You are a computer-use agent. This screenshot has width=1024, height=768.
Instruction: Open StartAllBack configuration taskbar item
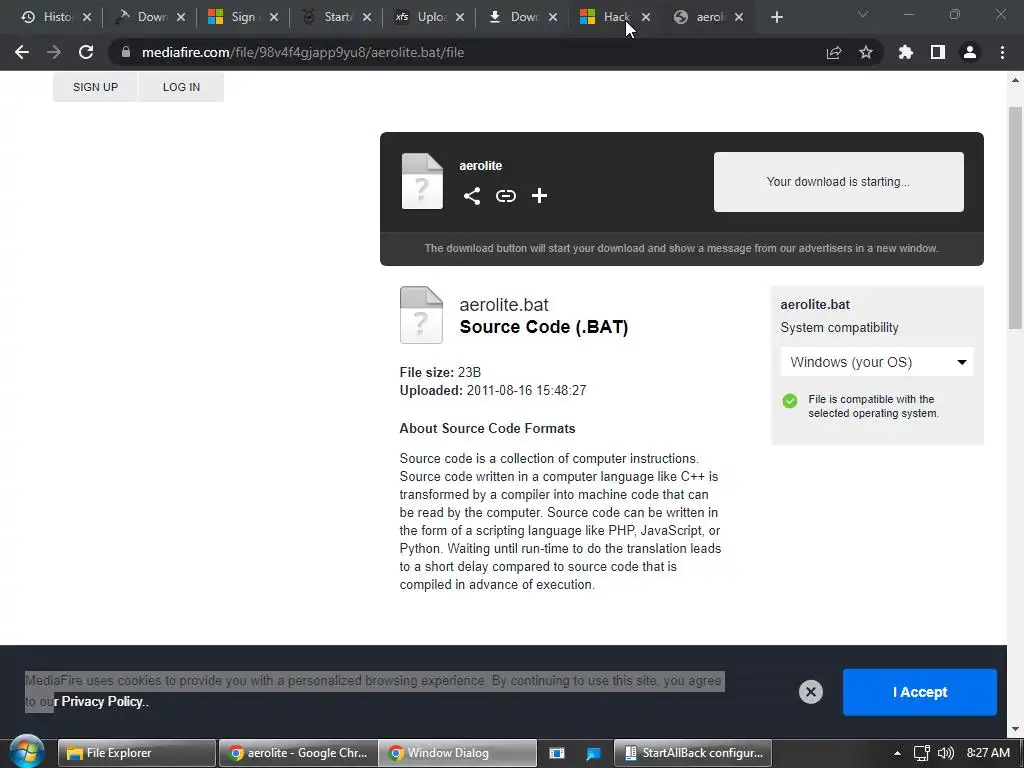[693, 753]
